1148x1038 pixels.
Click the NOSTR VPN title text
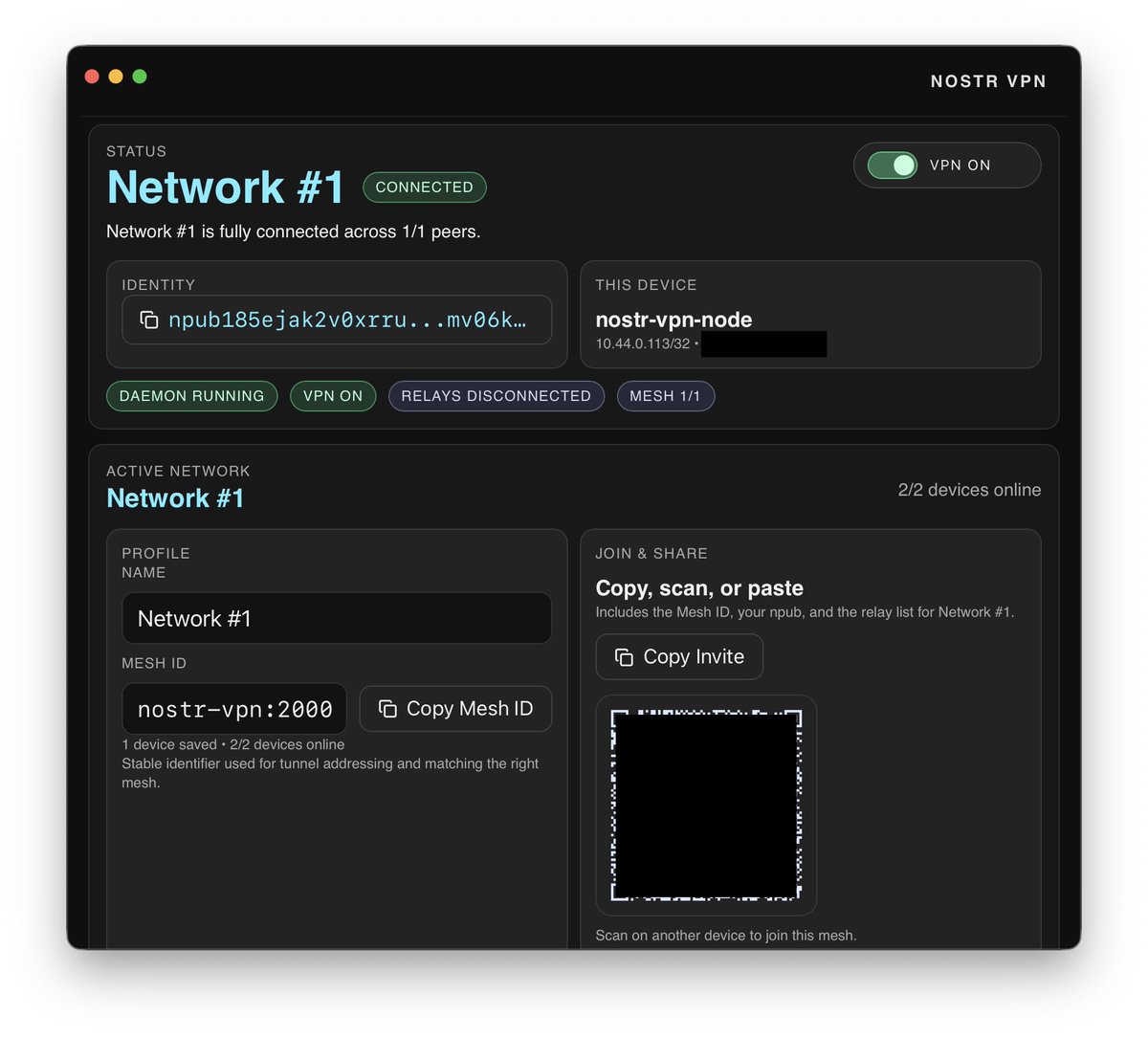coord(988,81)
